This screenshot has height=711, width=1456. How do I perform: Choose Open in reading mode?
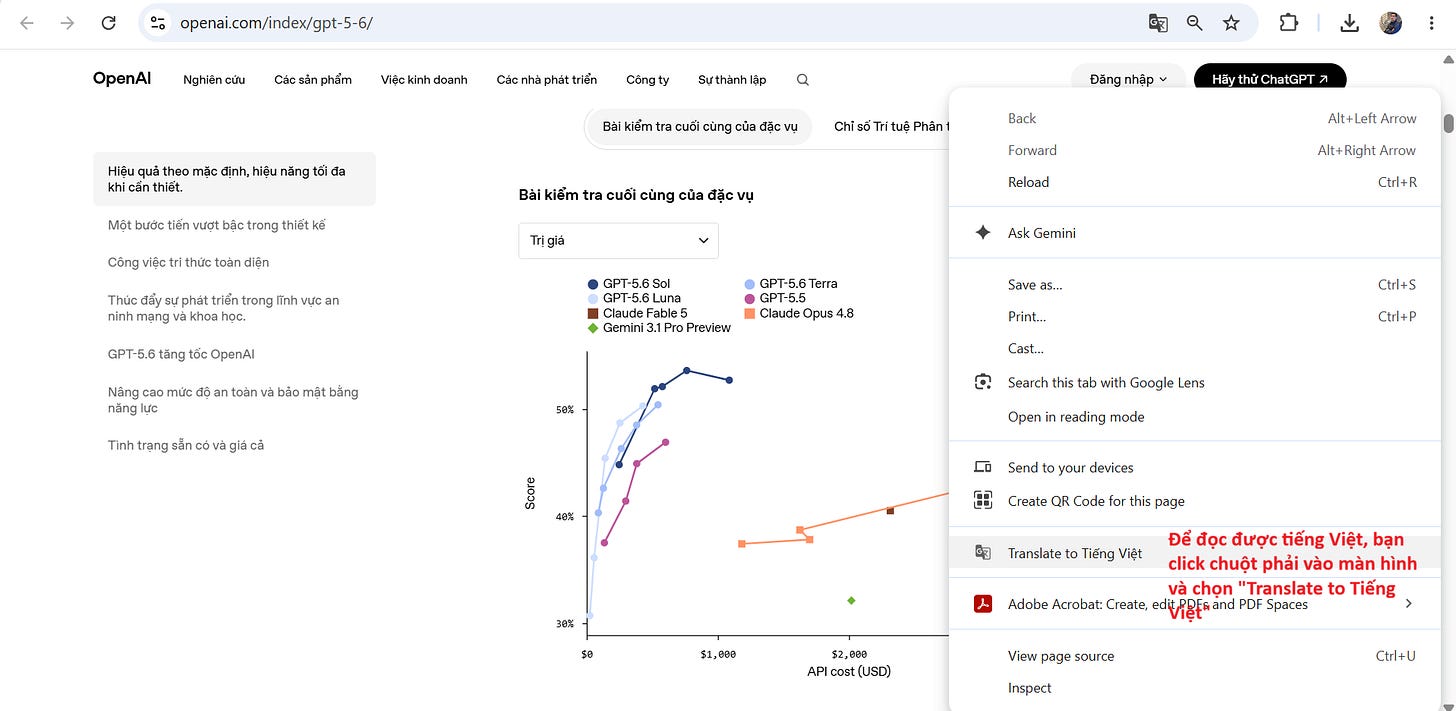(1195, 417)
